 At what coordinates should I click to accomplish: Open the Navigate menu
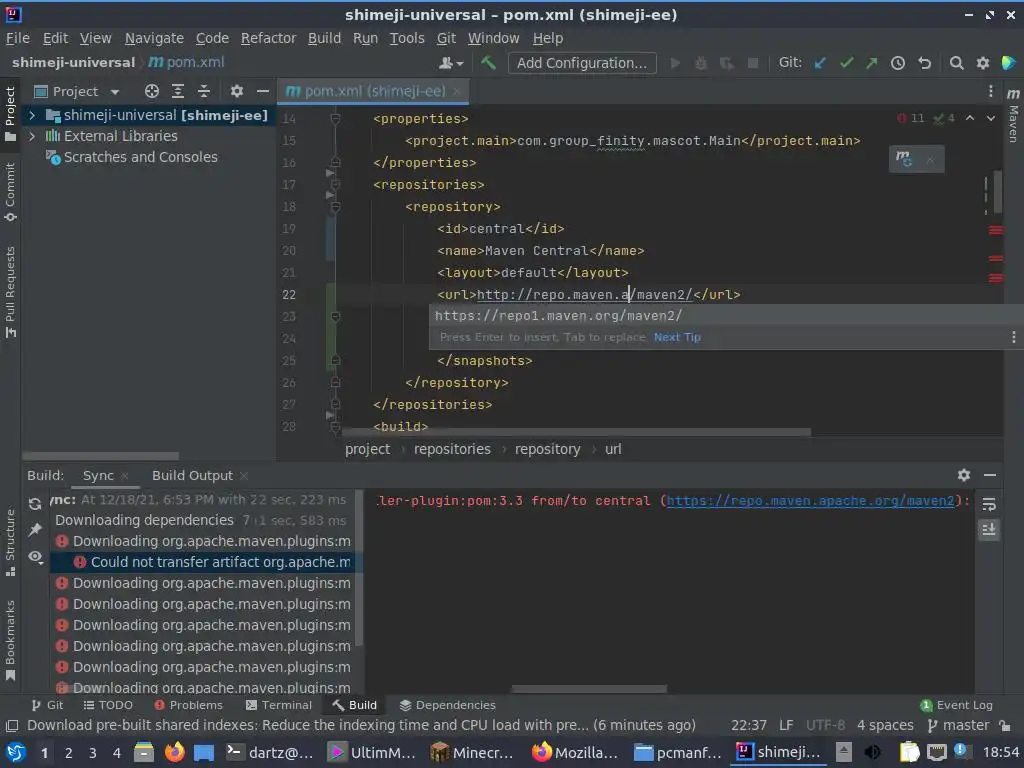tap(154, 38)
